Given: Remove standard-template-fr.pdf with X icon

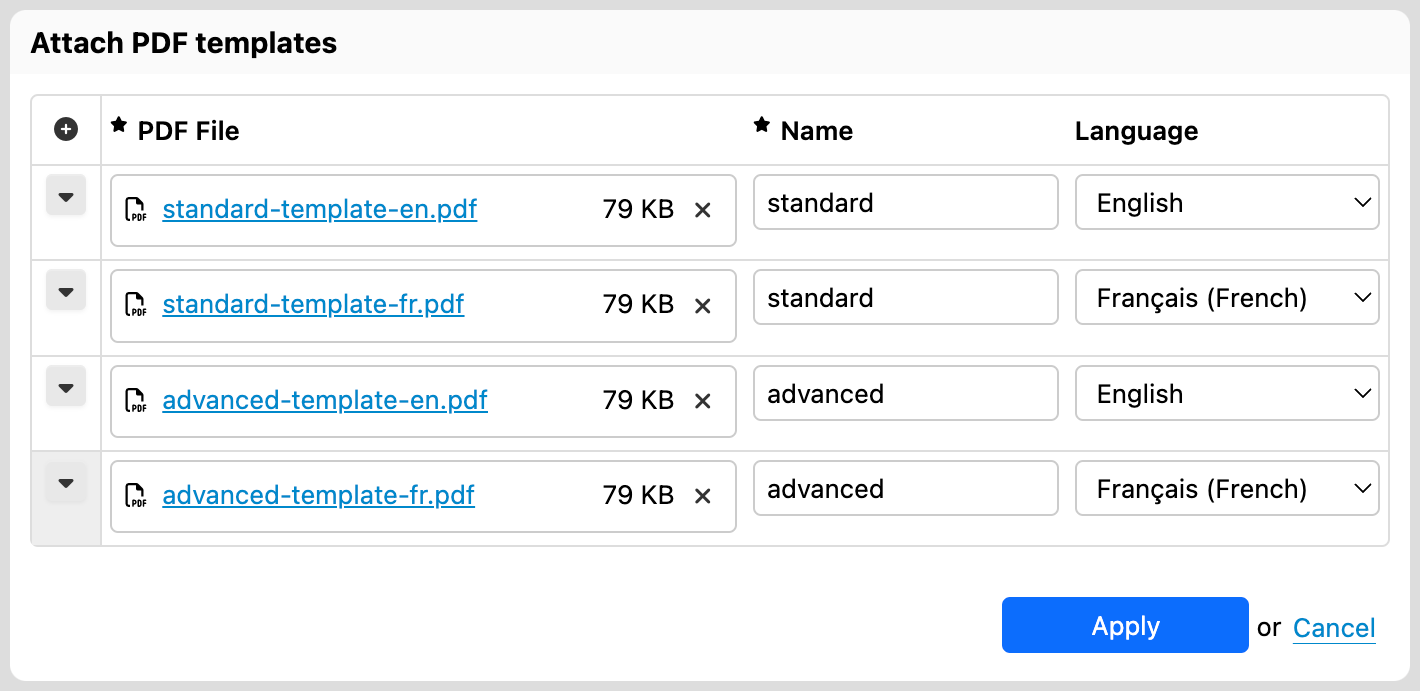Looking at the screenshot, I should tap(703, 305).
